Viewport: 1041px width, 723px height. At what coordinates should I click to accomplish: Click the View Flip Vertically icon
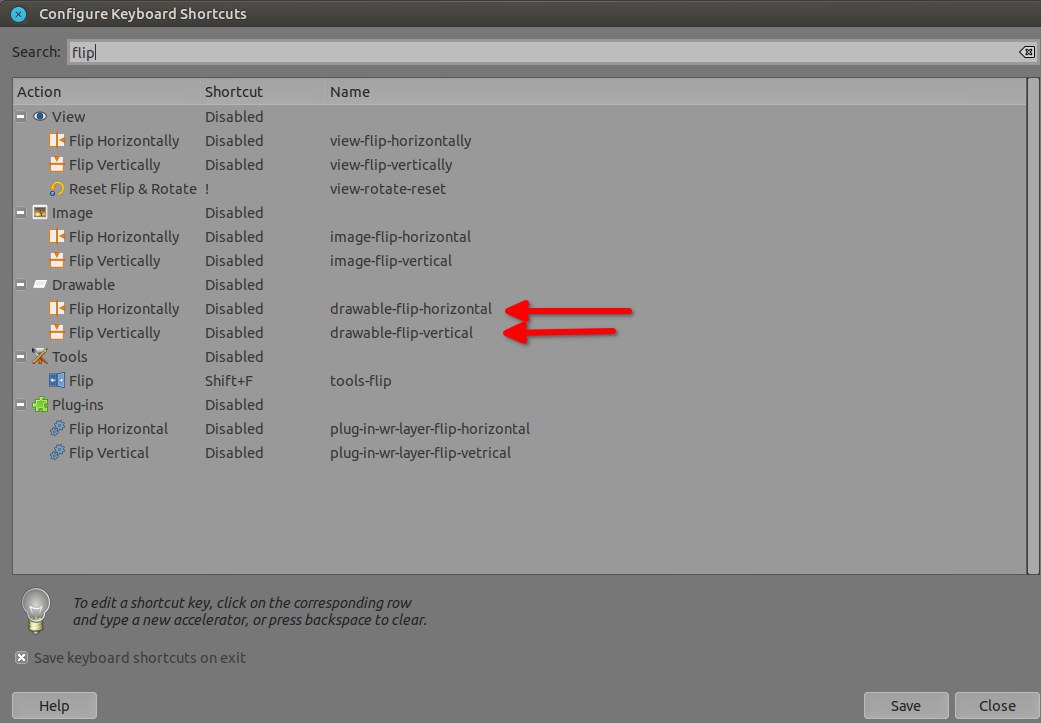57,165
